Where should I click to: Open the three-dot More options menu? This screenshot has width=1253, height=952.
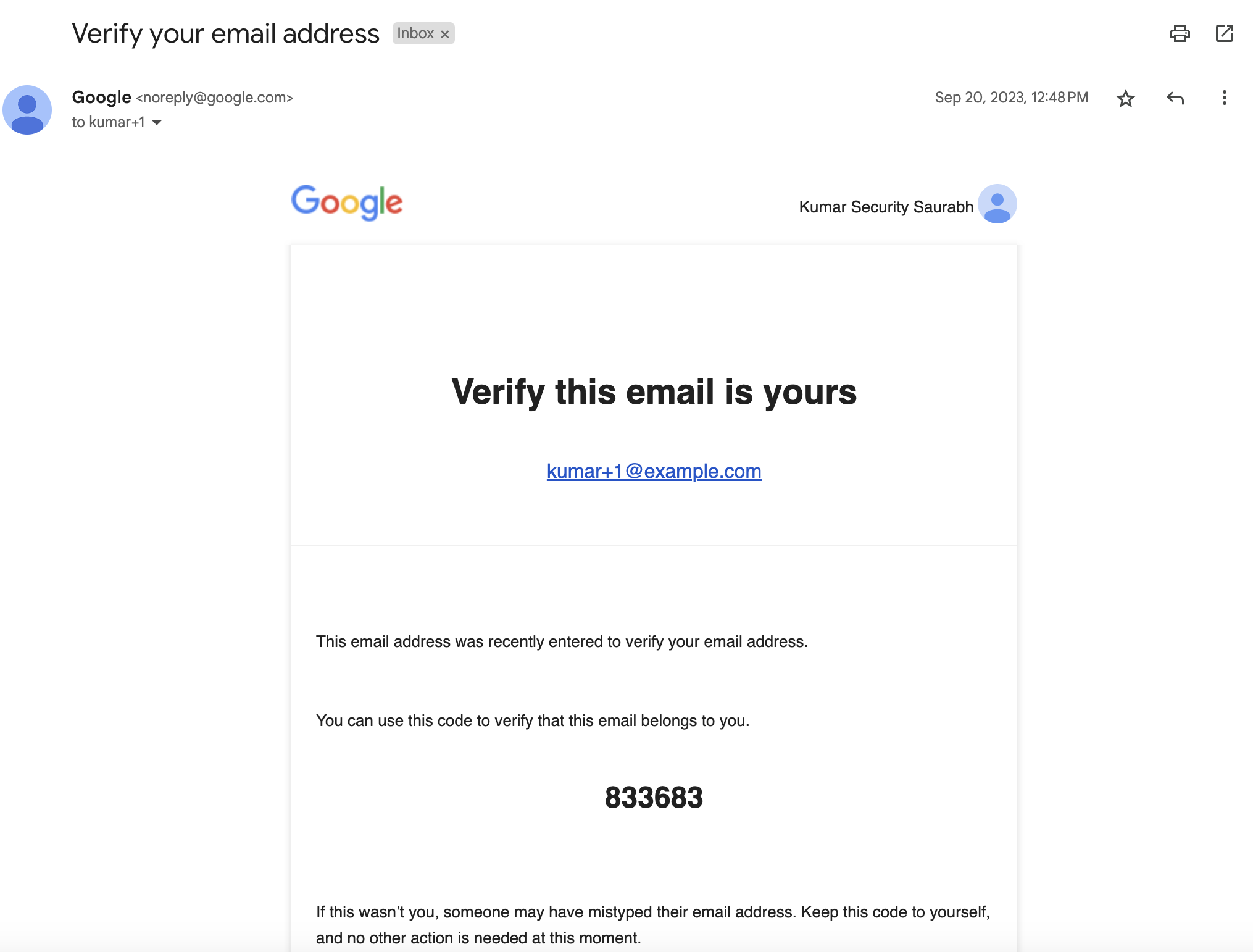(1224, 98)
